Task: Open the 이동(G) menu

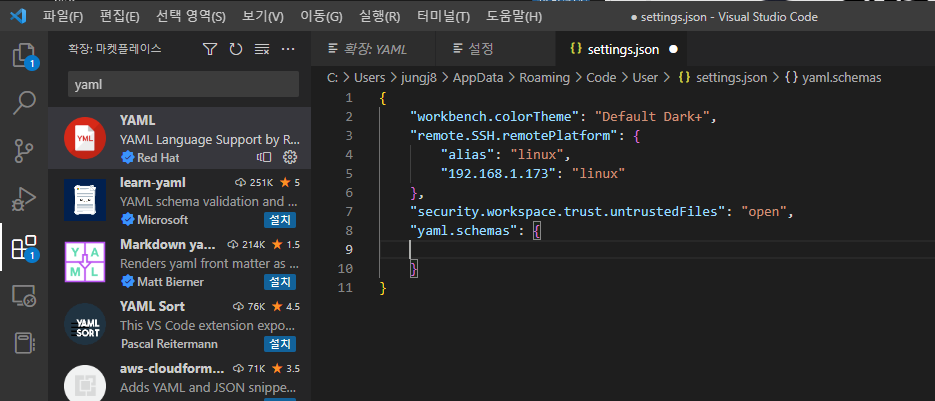Action: tap(321, 17)
